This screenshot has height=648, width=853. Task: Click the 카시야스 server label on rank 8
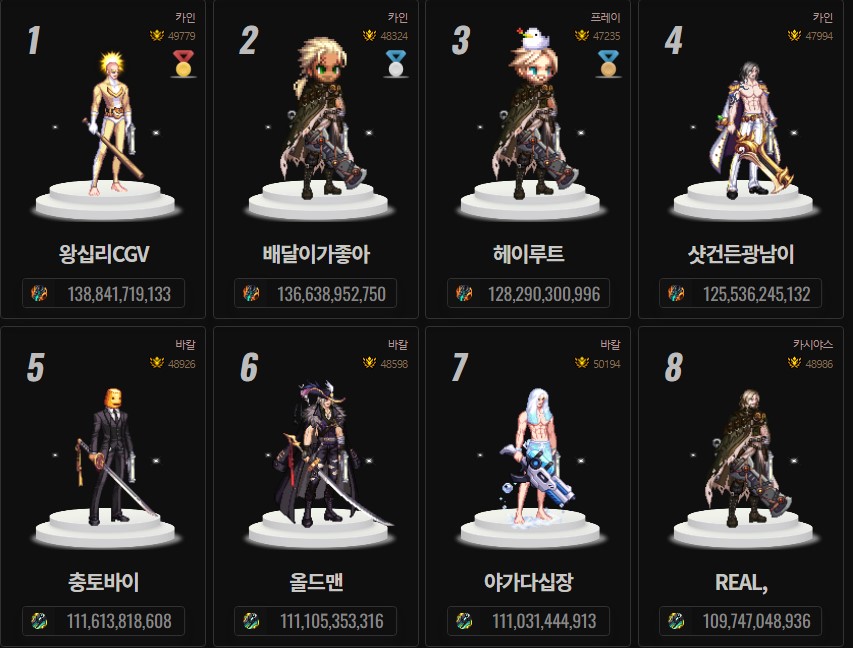[813, 344]
